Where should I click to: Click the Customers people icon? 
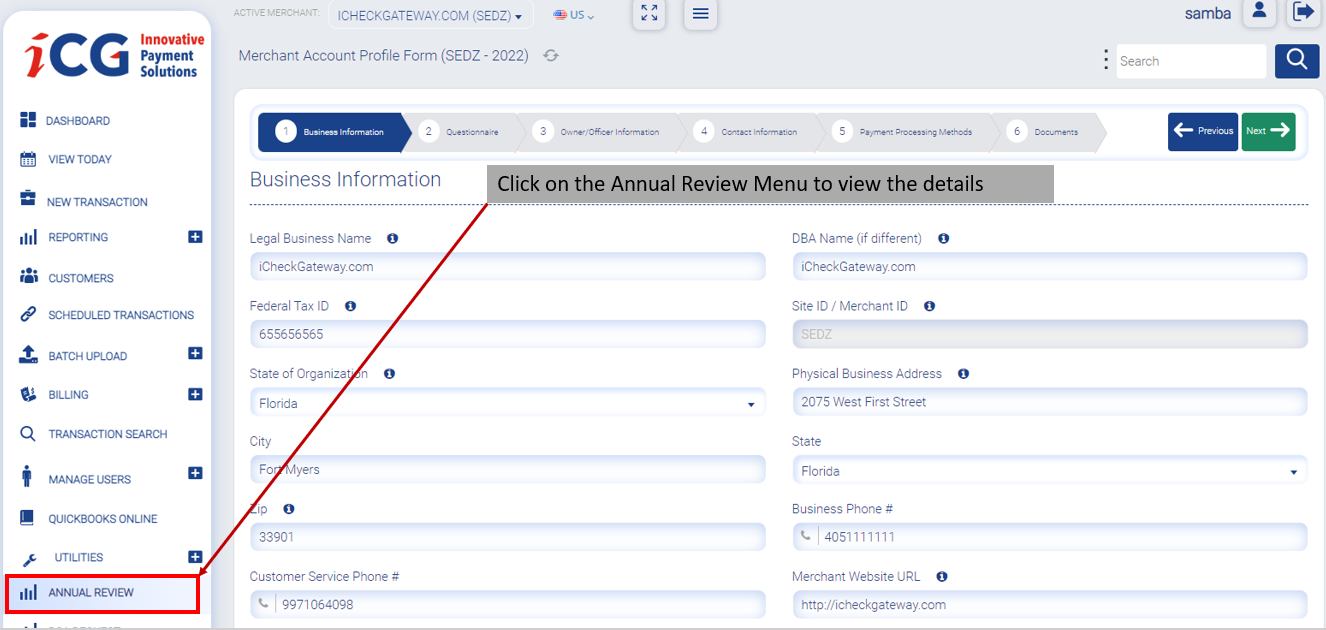click(28, 276)
